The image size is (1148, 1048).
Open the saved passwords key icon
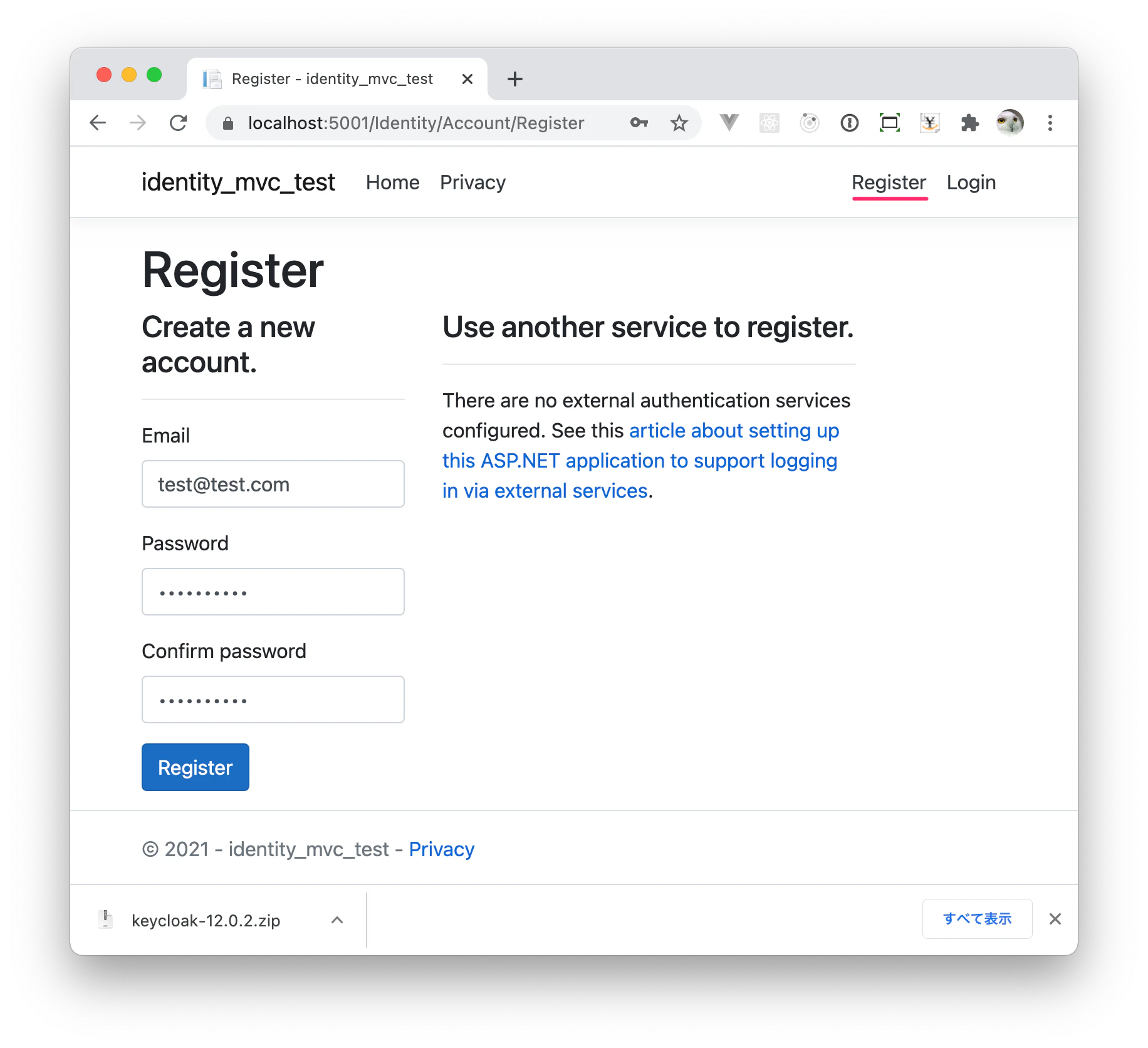(639, 123)
